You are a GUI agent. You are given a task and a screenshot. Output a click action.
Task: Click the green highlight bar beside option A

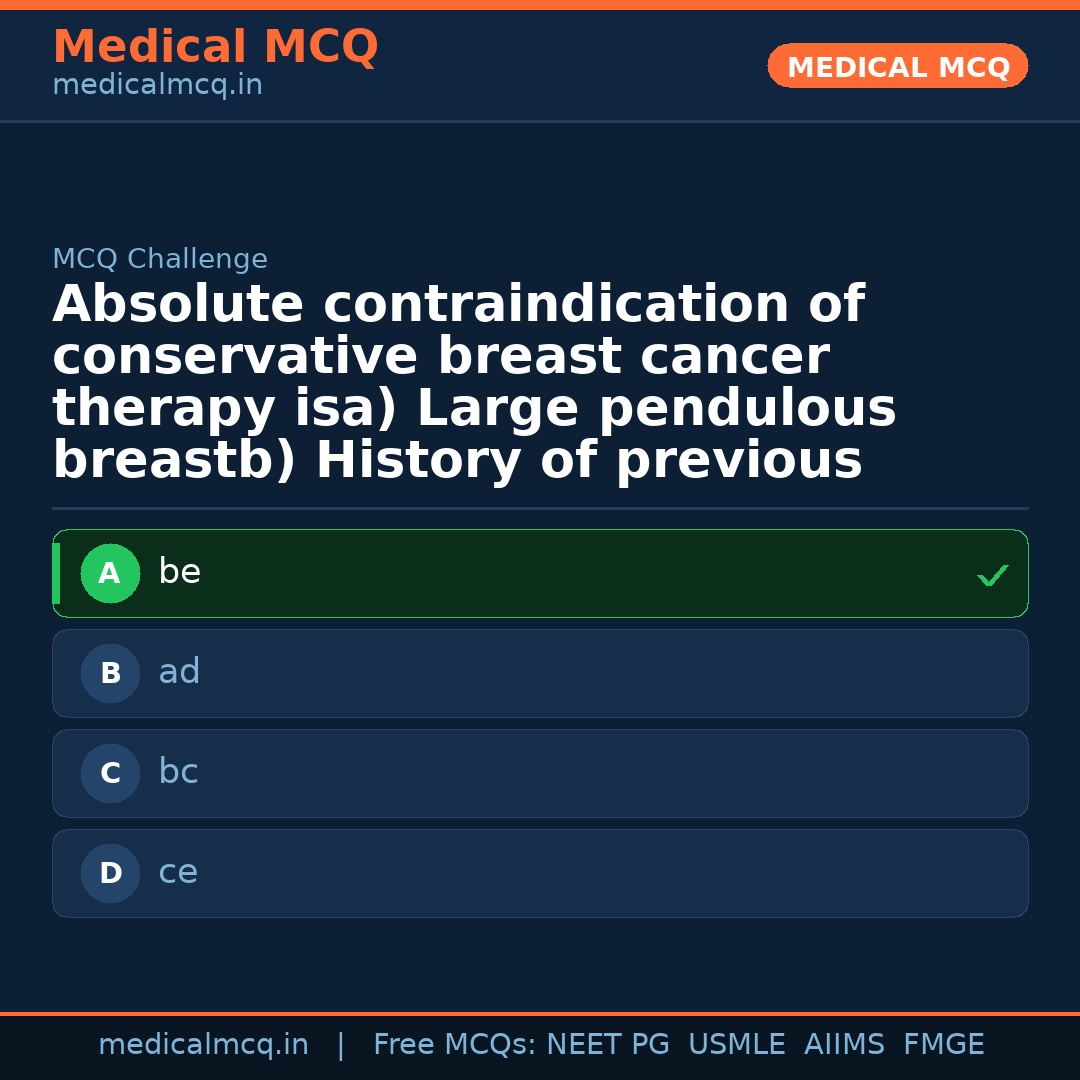57,573
